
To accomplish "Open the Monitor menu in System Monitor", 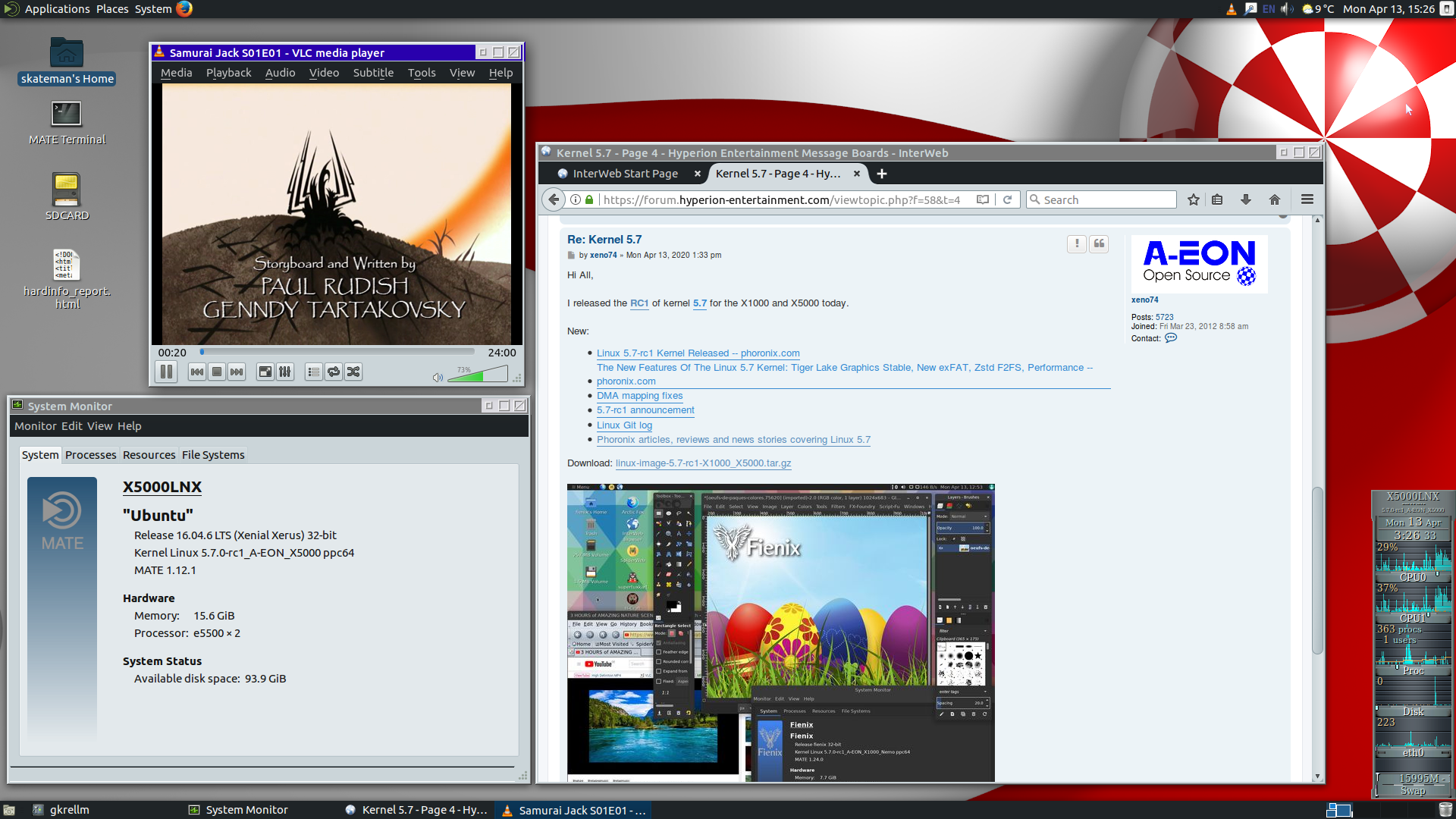I will point(36,426).
